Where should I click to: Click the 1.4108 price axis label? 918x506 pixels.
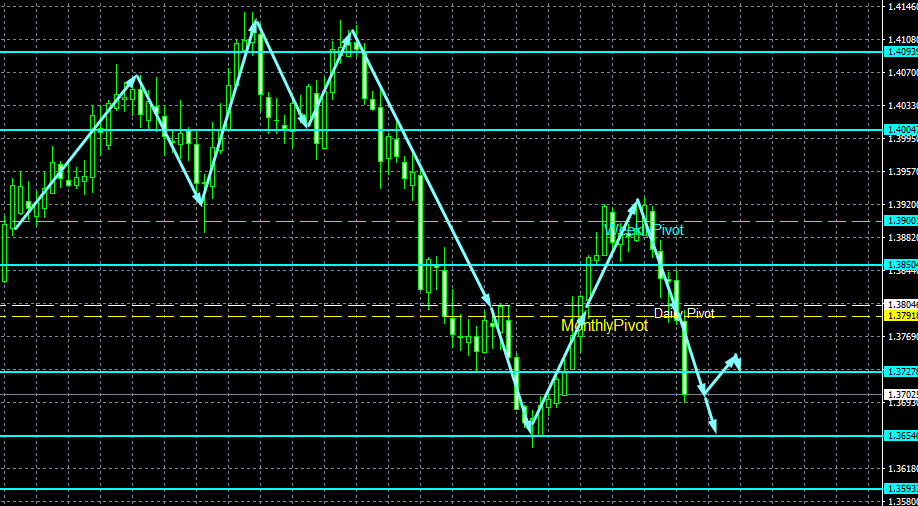(903, 40)
